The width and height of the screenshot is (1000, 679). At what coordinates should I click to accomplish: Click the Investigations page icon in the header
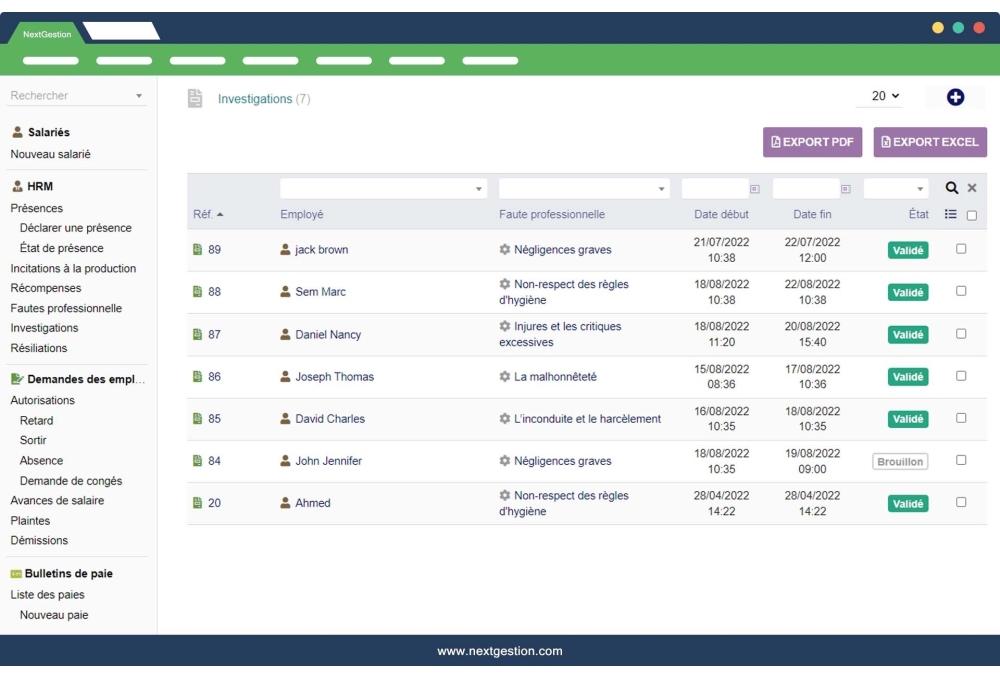coord(196,97)
